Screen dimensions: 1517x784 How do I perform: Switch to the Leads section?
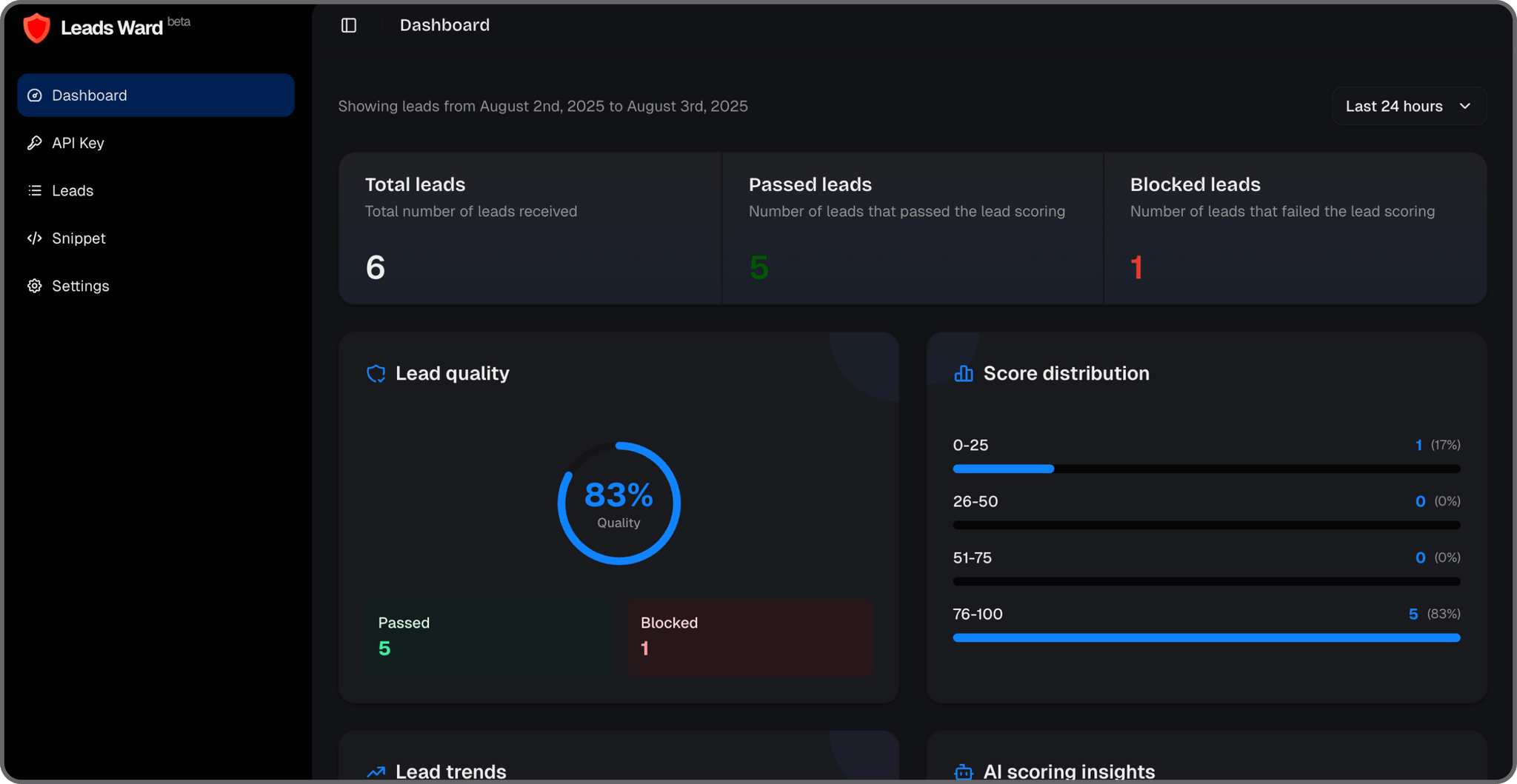tap(72, 190)
